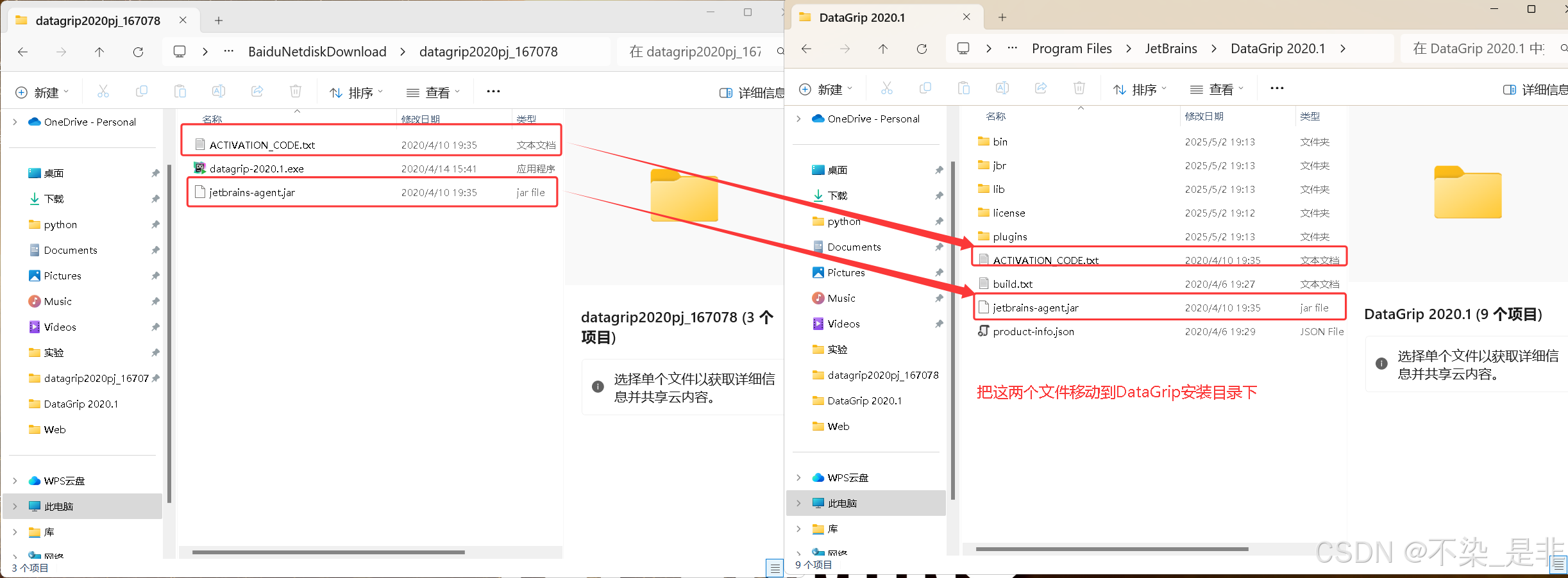Click Cut icon in DataGrip 2020.1 window
This screenshot has height=578, width=1568.
point(887,88)
